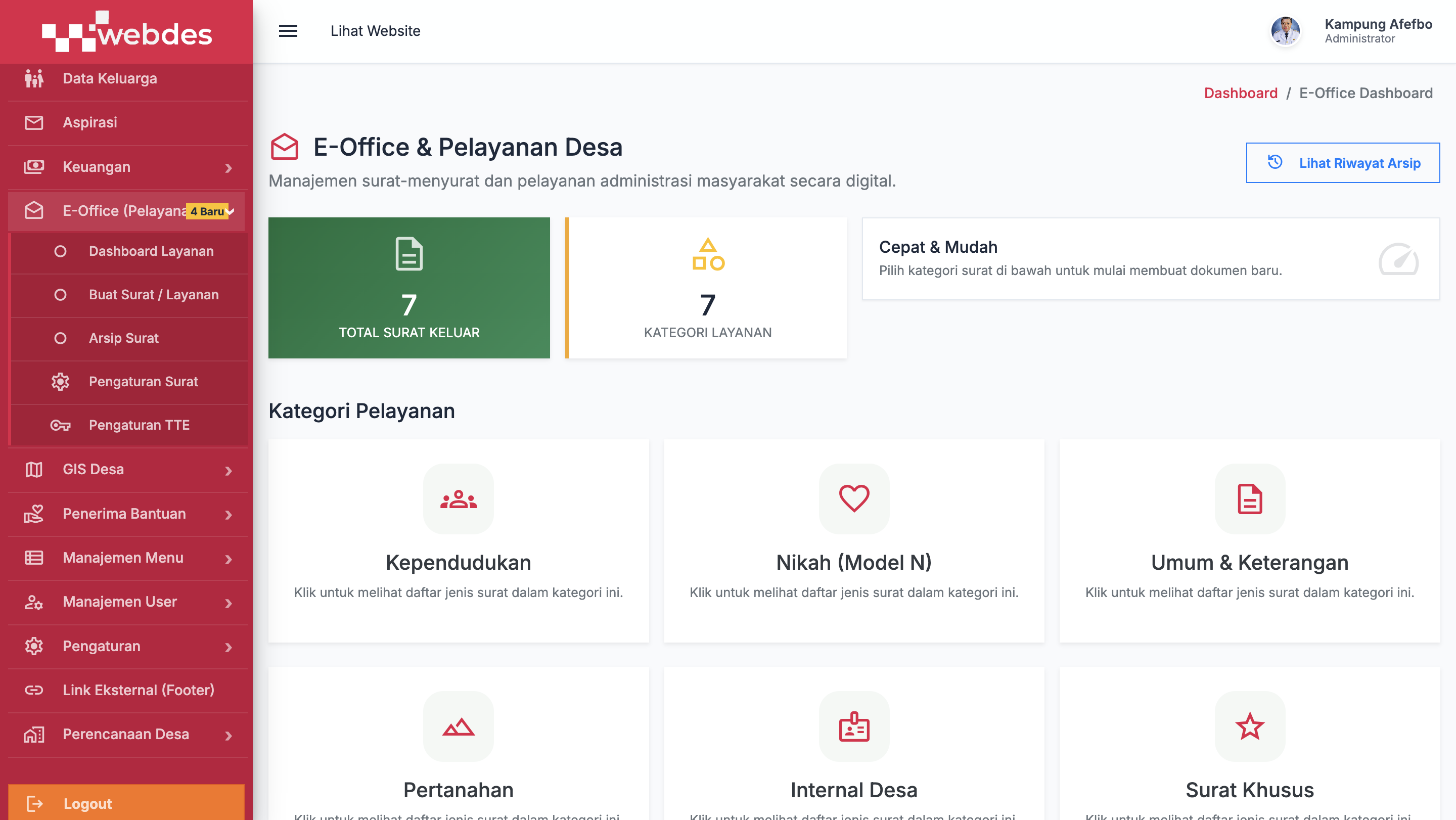
Task: Toggle the hamburger sidebar menu icon
Action: click(288, 30)
